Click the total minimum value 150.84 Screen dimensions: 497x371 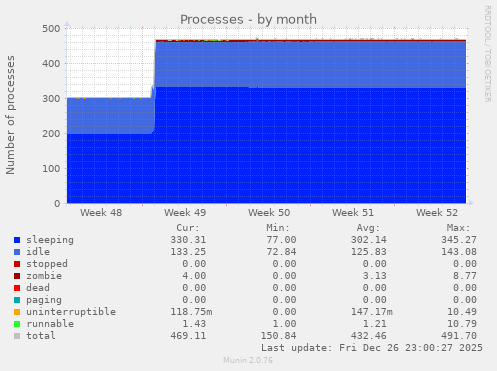pyautogui.click(x=278, y=336)
